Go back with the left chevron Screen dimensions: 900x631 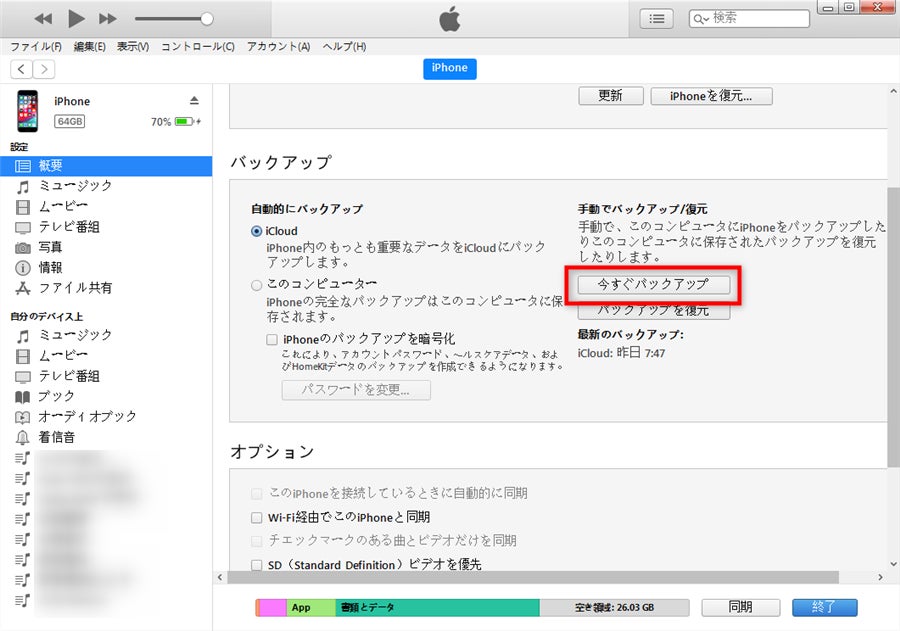[21, 69]
